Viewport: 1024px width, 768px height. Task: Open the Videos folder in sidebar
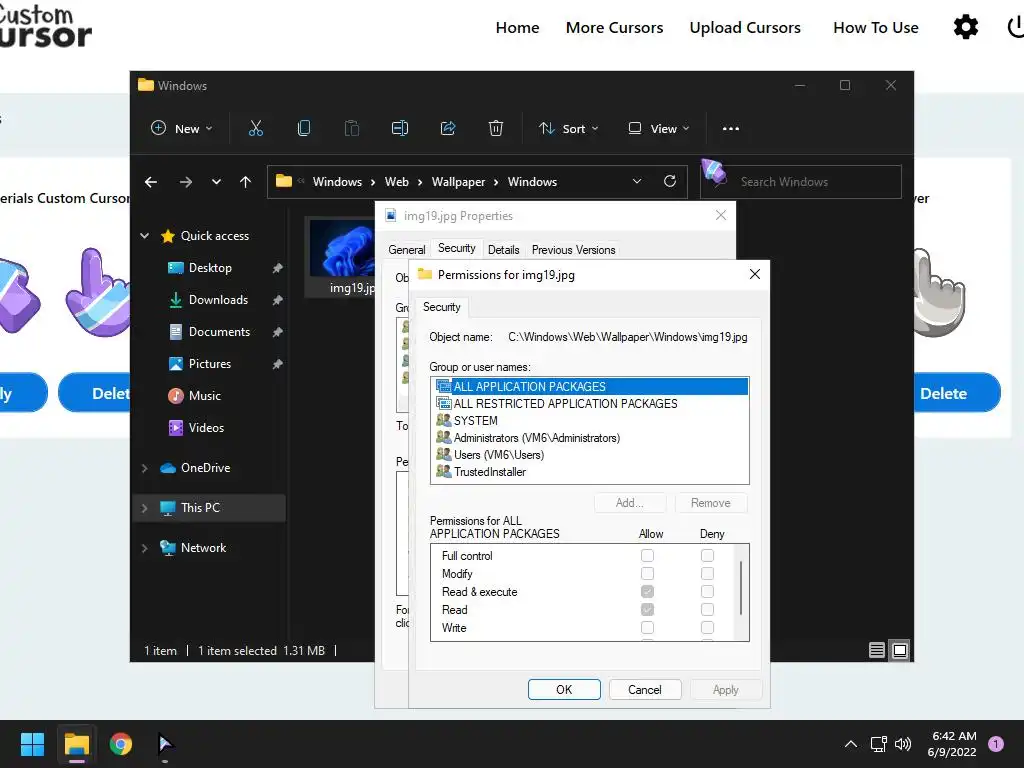pos(206,428)
